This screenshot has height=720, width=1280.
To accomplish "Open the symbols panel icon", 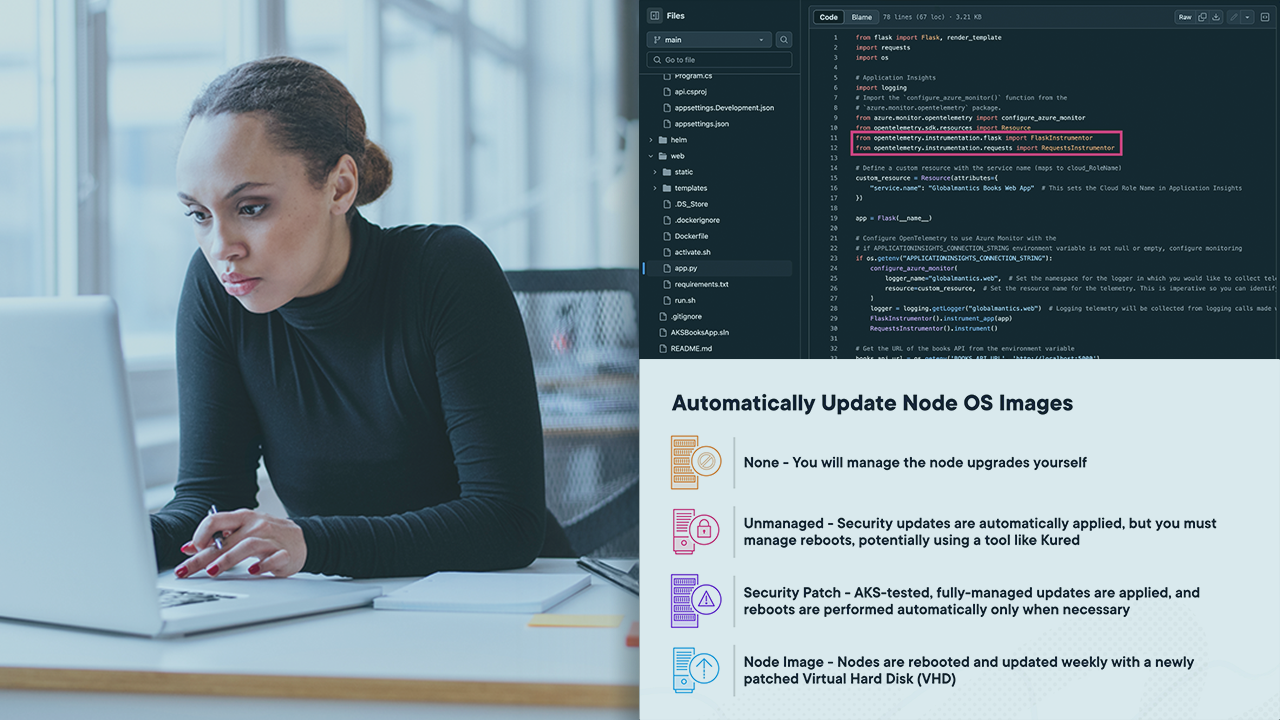I will (1264, 17).
